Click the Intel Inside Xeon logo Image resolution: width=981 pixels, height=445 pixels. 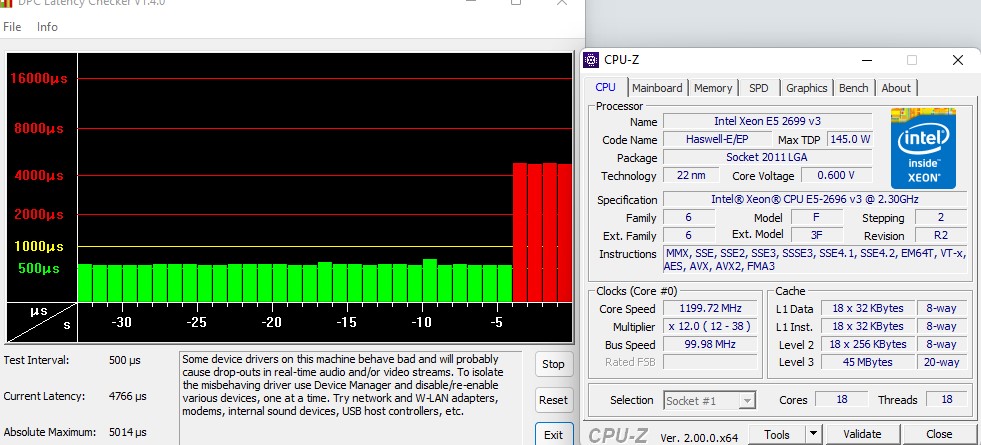point(923,148)
